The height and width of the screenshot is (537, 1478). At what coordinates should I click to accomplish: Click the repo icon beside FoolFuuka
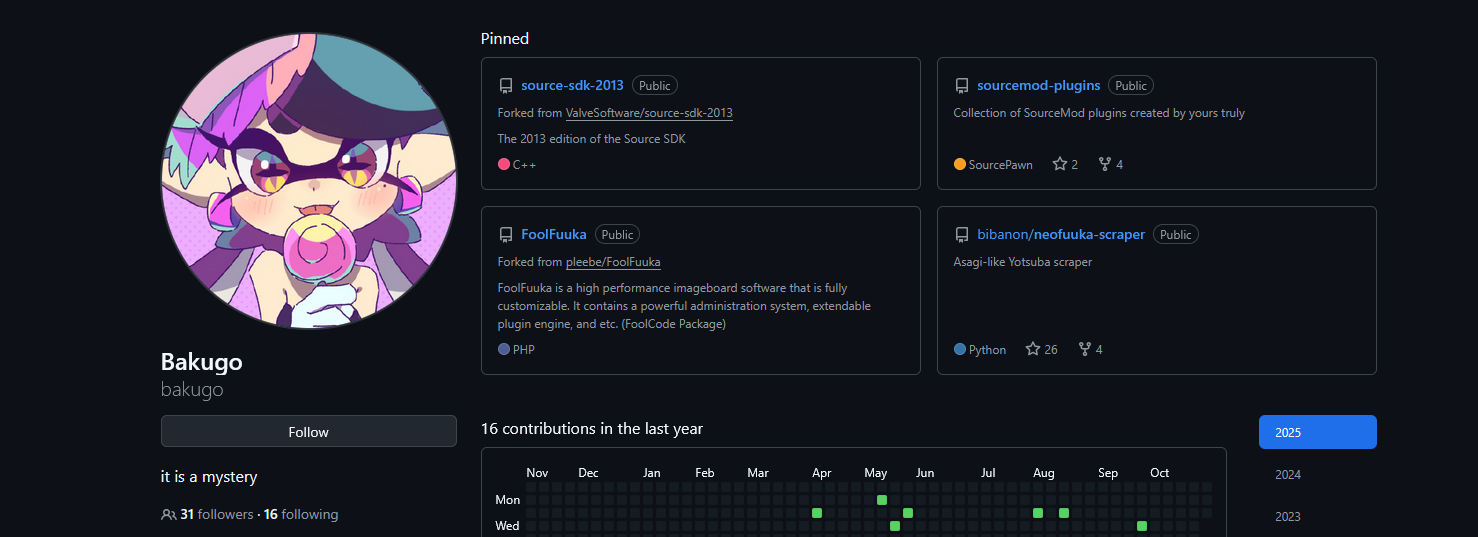pyautogui.click(x=506, y=235)
